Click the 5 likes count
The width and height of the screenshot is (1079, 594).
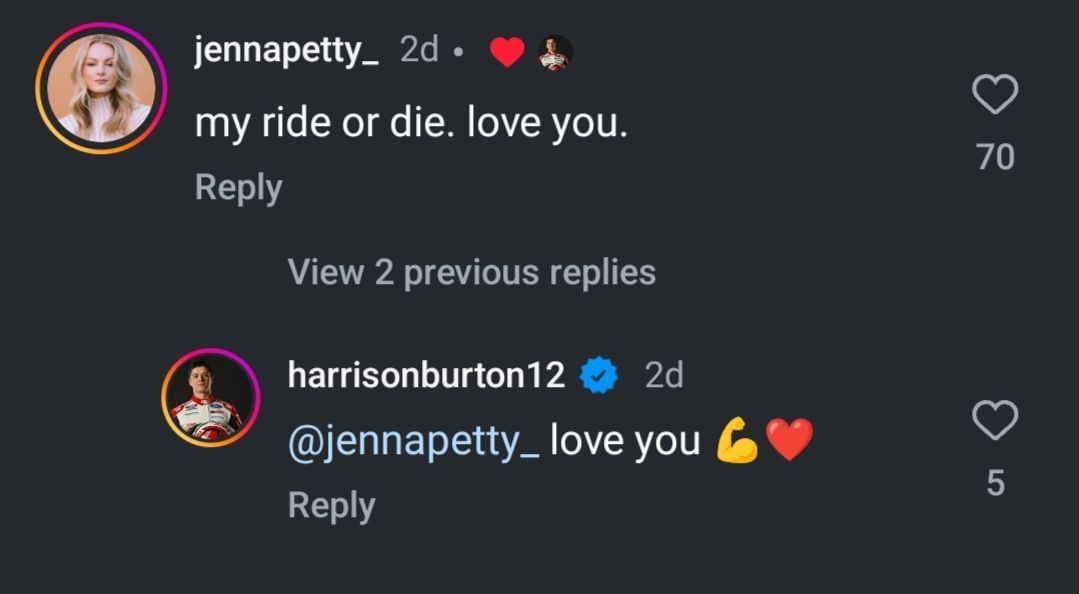(x=994, y=484)
